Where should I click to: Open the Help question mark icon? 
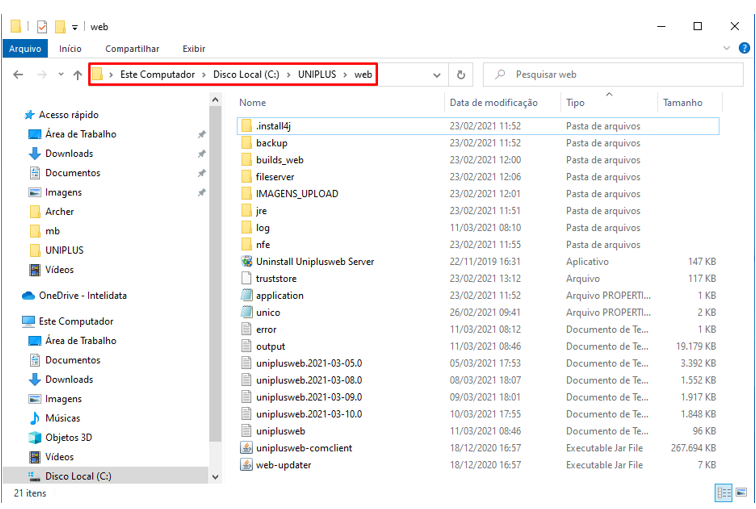point(745,48)
